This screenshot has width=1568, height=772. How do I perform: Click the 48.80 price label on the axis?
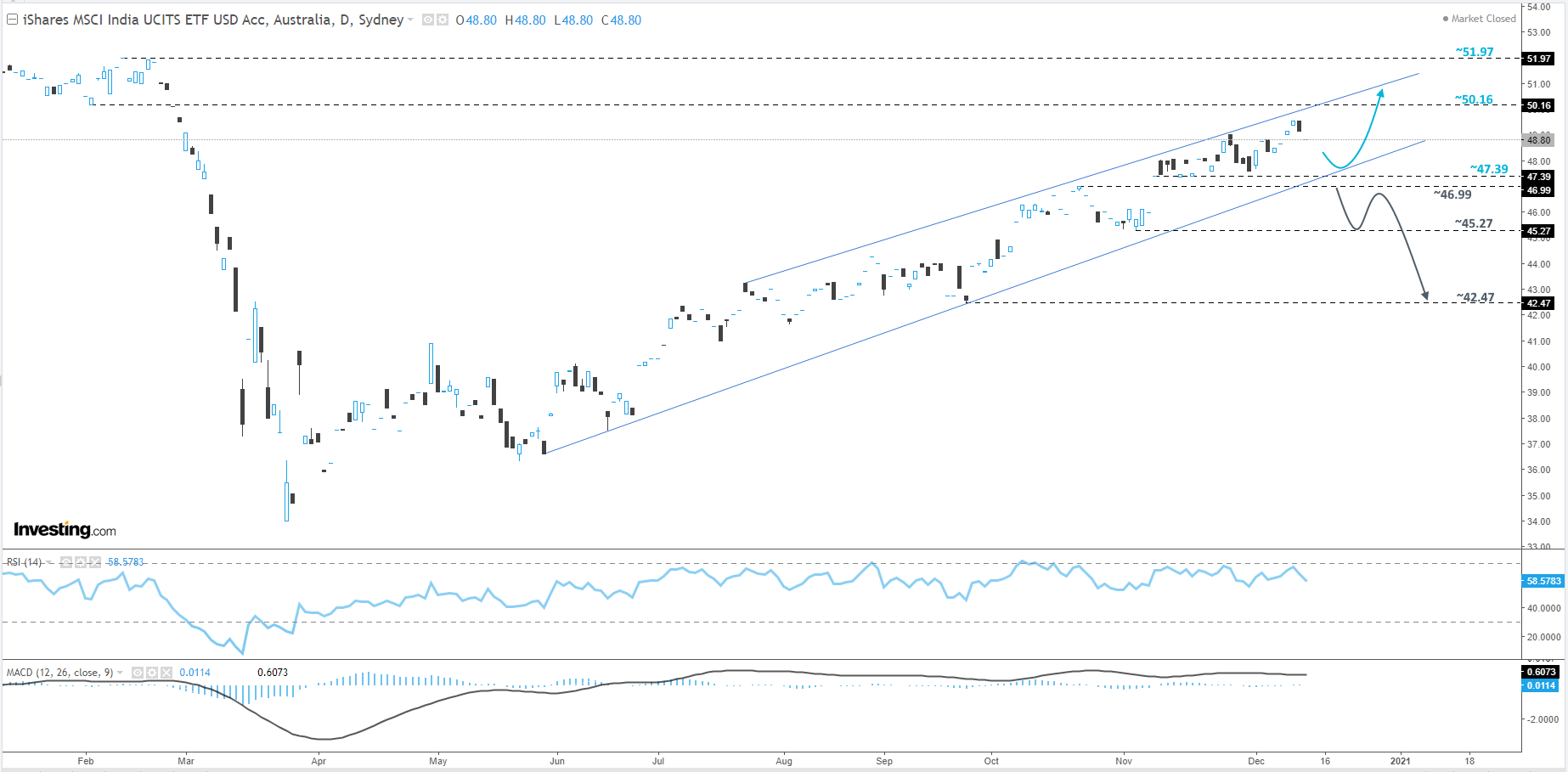pos(1539,140)
